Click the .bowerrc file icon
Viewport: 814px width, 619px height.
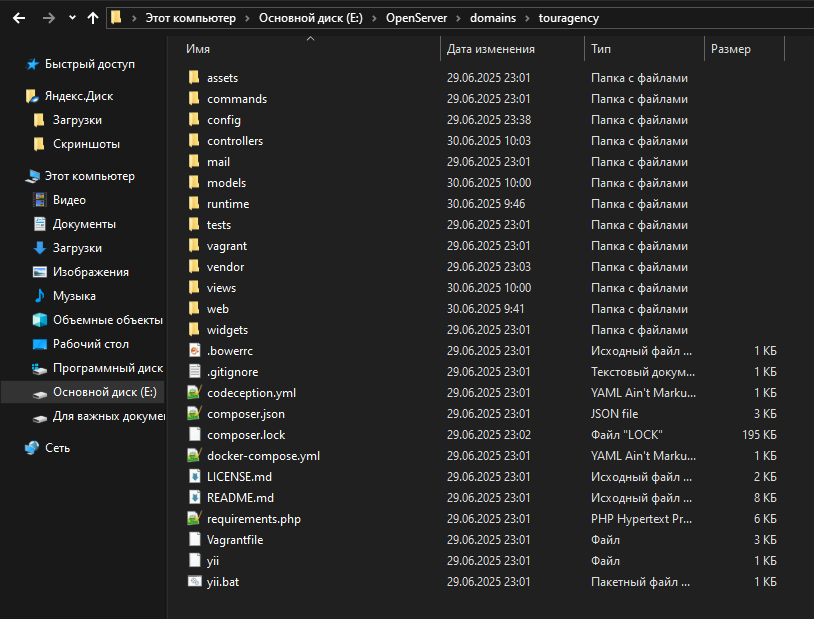coord(195,351)
